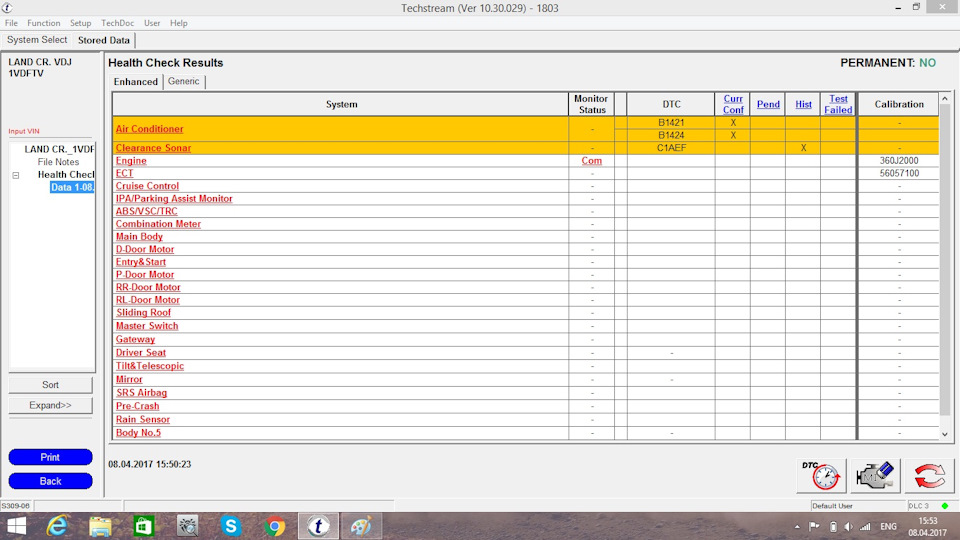960x540 pixels.
Task: Open the ABS/VSC/TRC link
Action: (x=146, y=211)
